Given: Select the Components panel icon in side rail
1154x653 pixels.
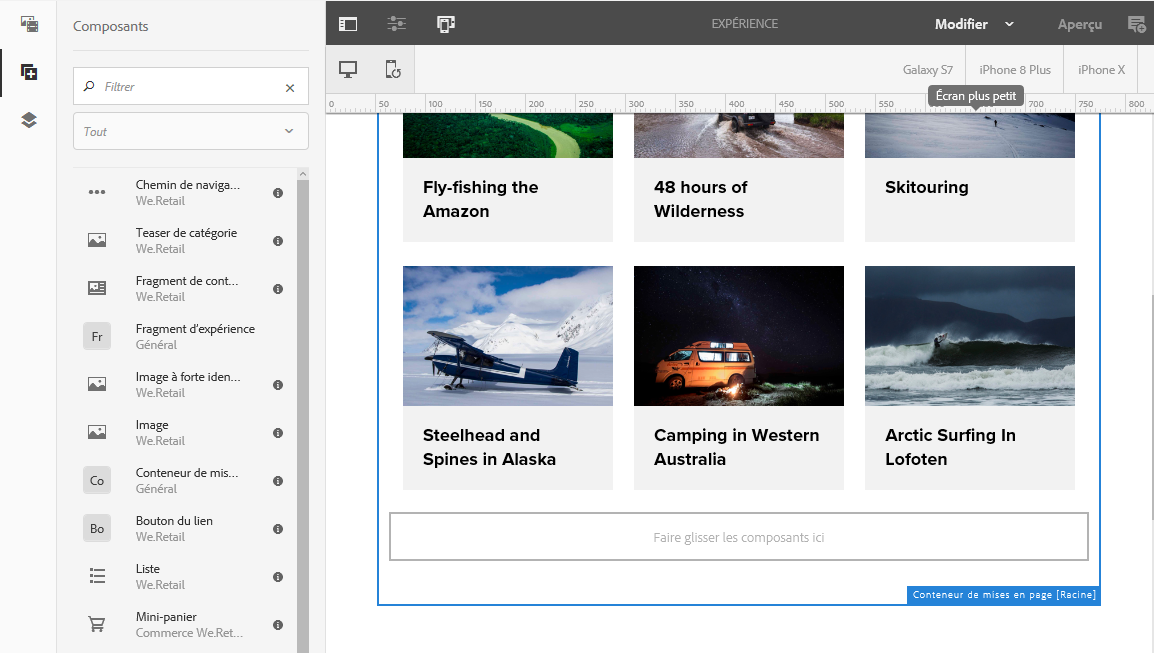Looking at the screenshot, I should [29, 72].
